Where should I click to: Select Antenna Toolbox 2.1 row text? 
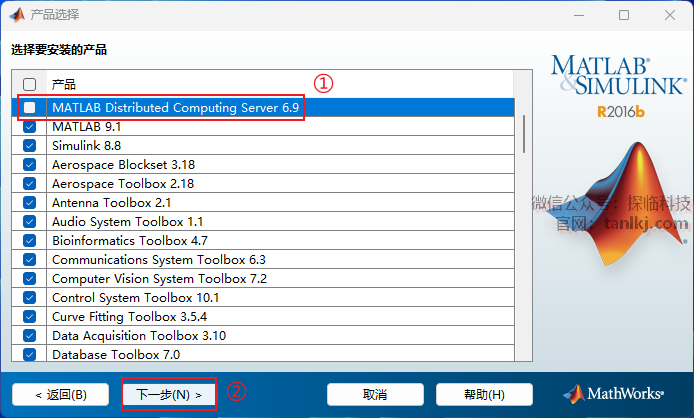click(x=112, y=203)
